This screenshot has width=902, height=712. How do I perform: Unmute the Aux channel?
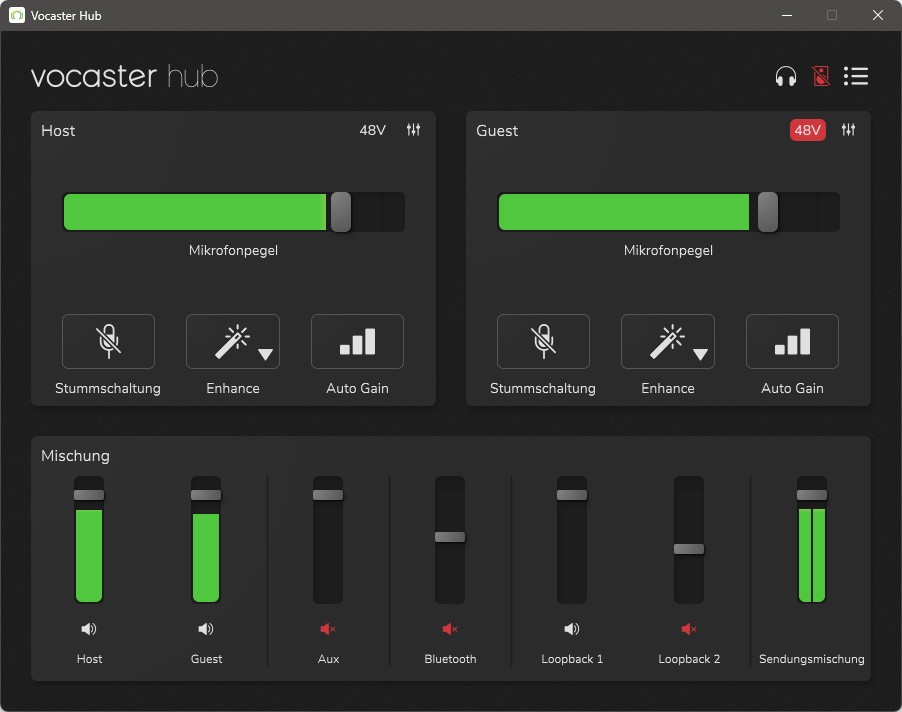[328, 629]
